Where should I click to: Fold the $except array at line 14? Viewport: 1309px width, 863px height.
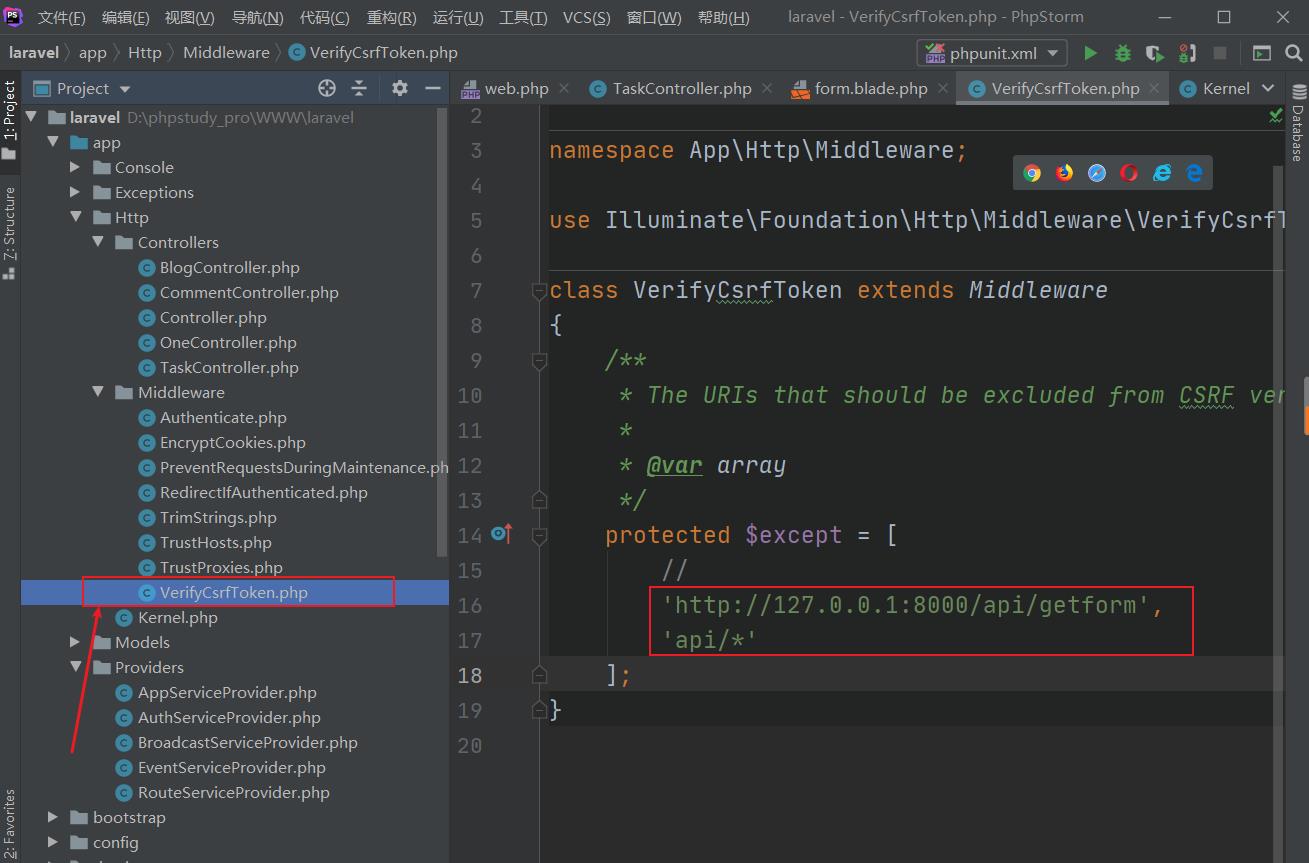(x=539, y=535)
